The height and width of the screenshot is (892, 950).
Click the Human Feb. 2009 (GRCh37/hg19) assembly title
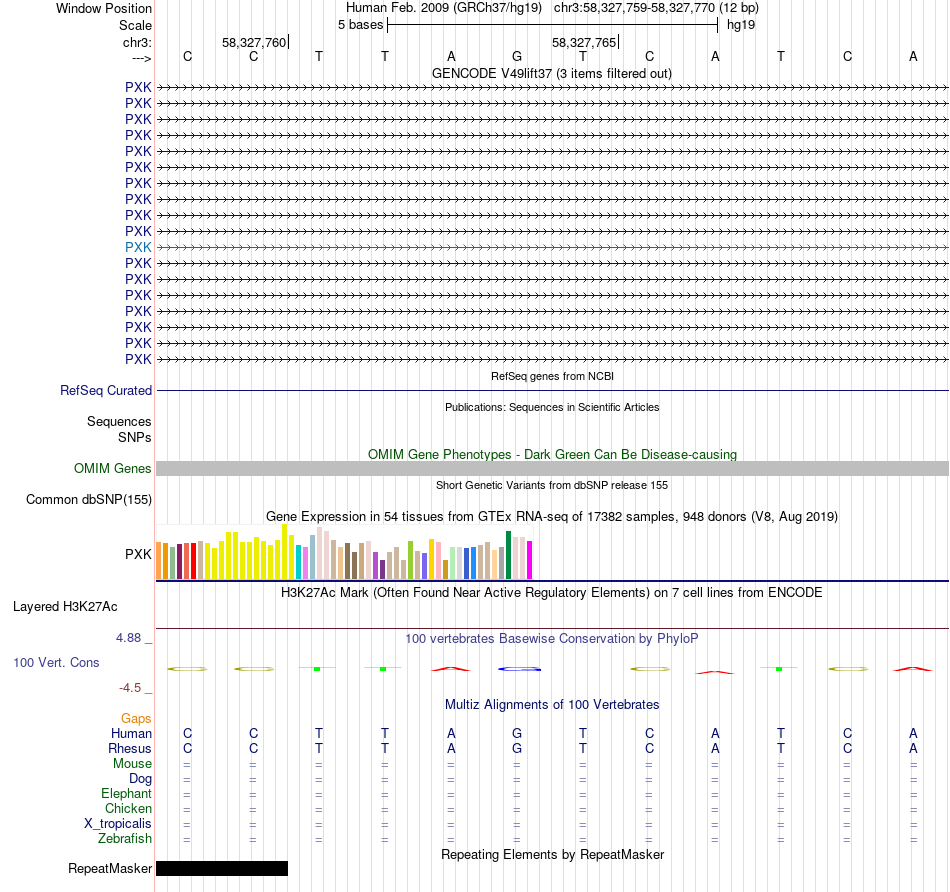tap(443, 8)
